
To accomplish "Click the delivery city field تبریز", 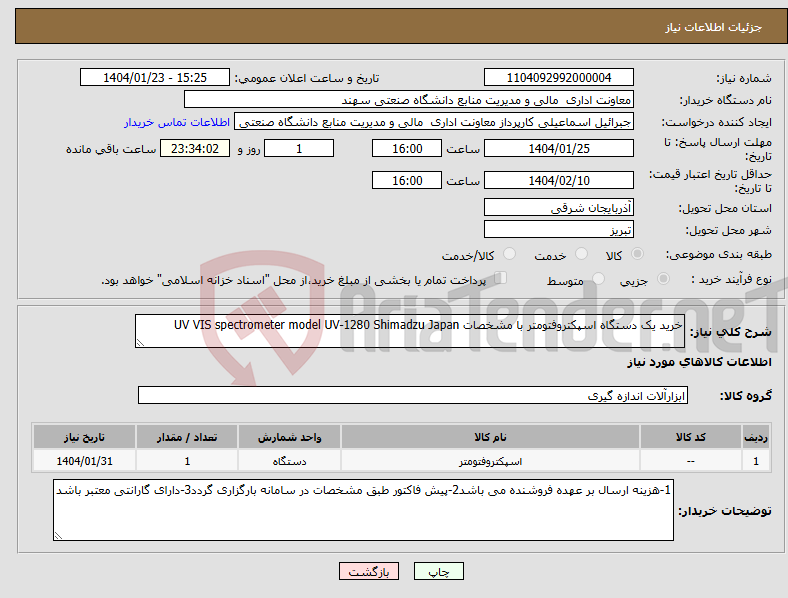I will tap(559, 230).
